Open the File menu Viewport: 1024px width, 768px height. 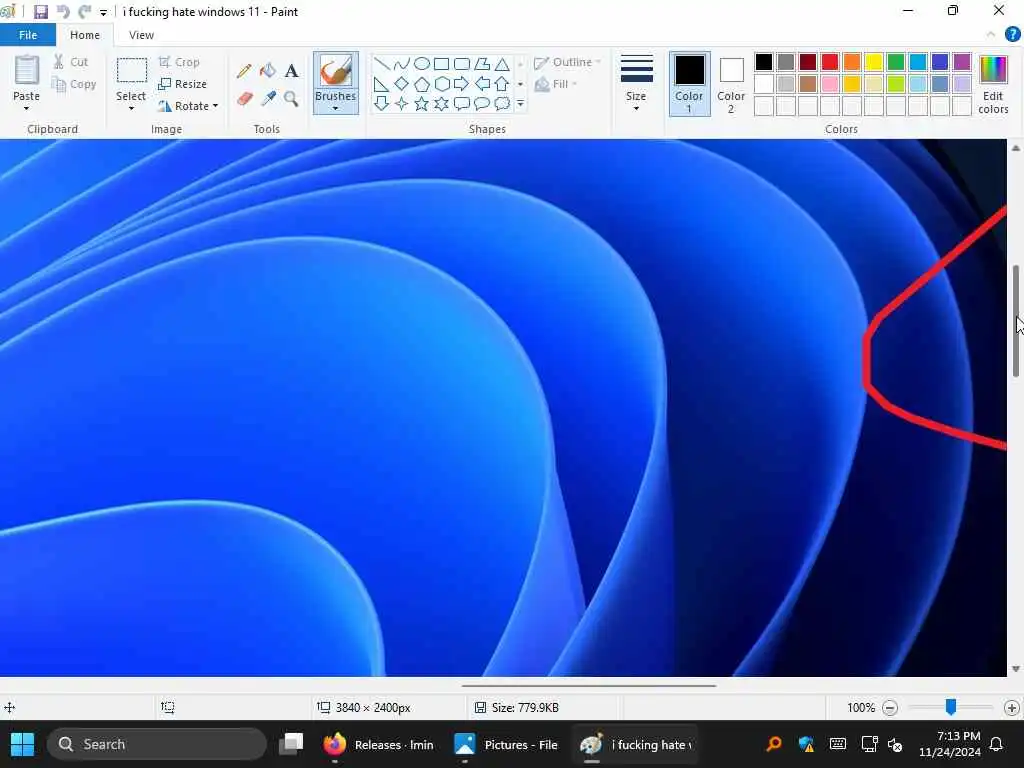click(28, 35)
